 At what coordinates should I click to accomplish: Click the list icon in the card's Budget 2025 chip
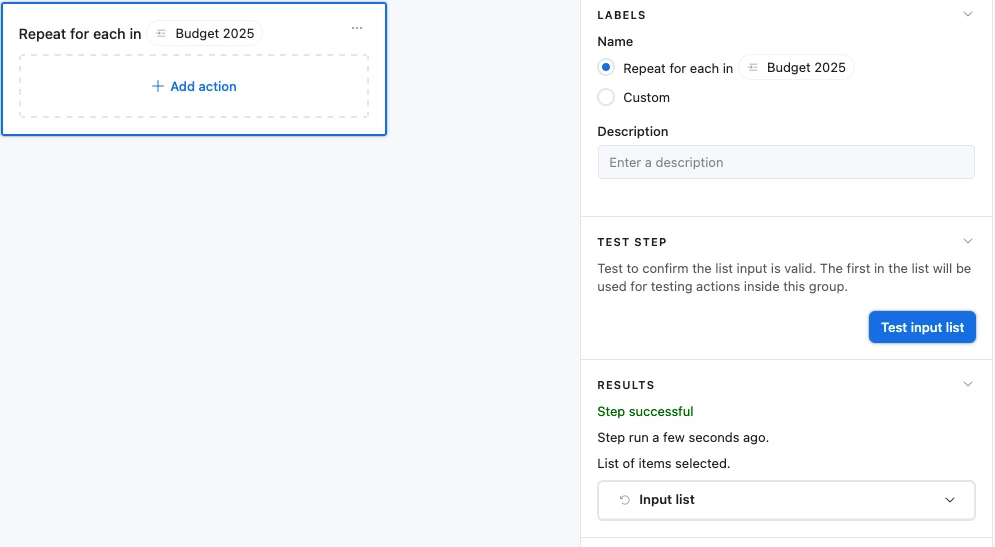tap(161, 34)
